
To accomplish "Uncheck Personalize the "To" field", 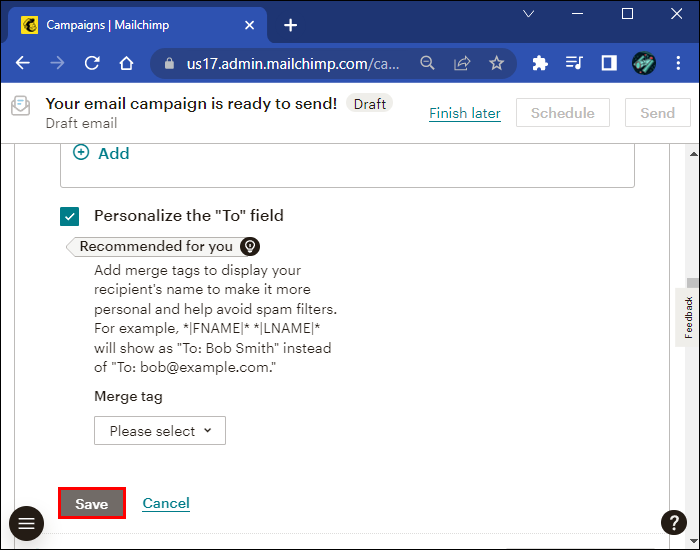I will click(70, 216).
